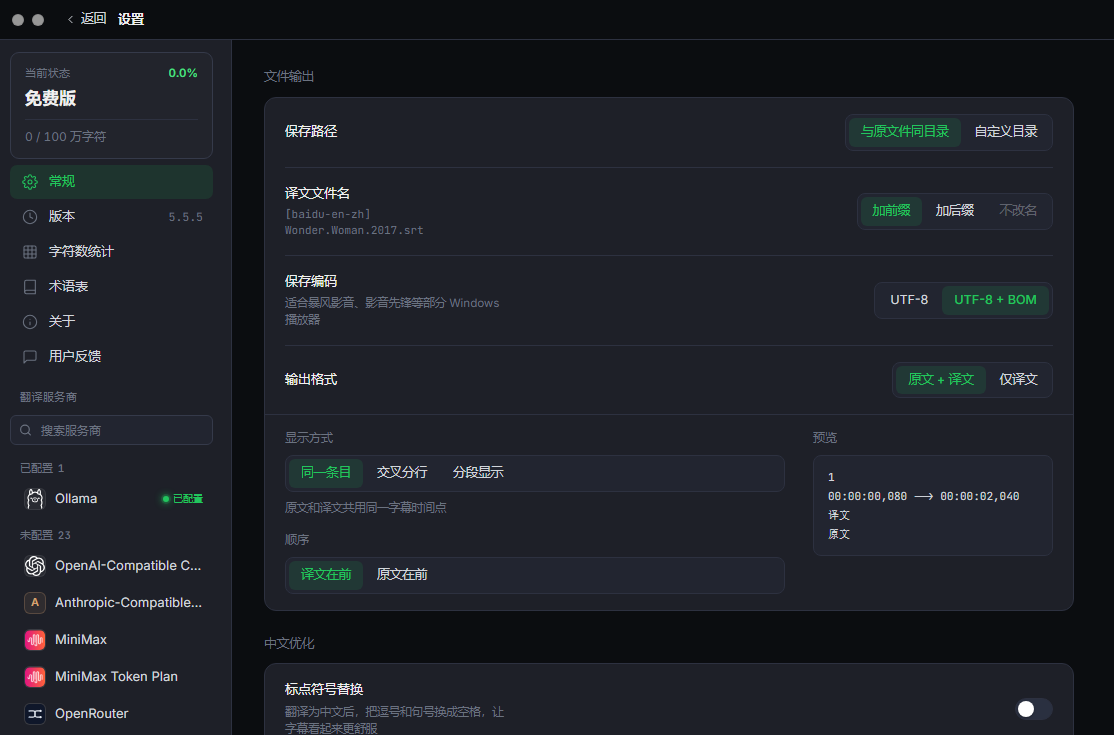1114x735 pixels.
Task: Click the magnifier icon in the provider search box
Action: (x=26, y=430)
